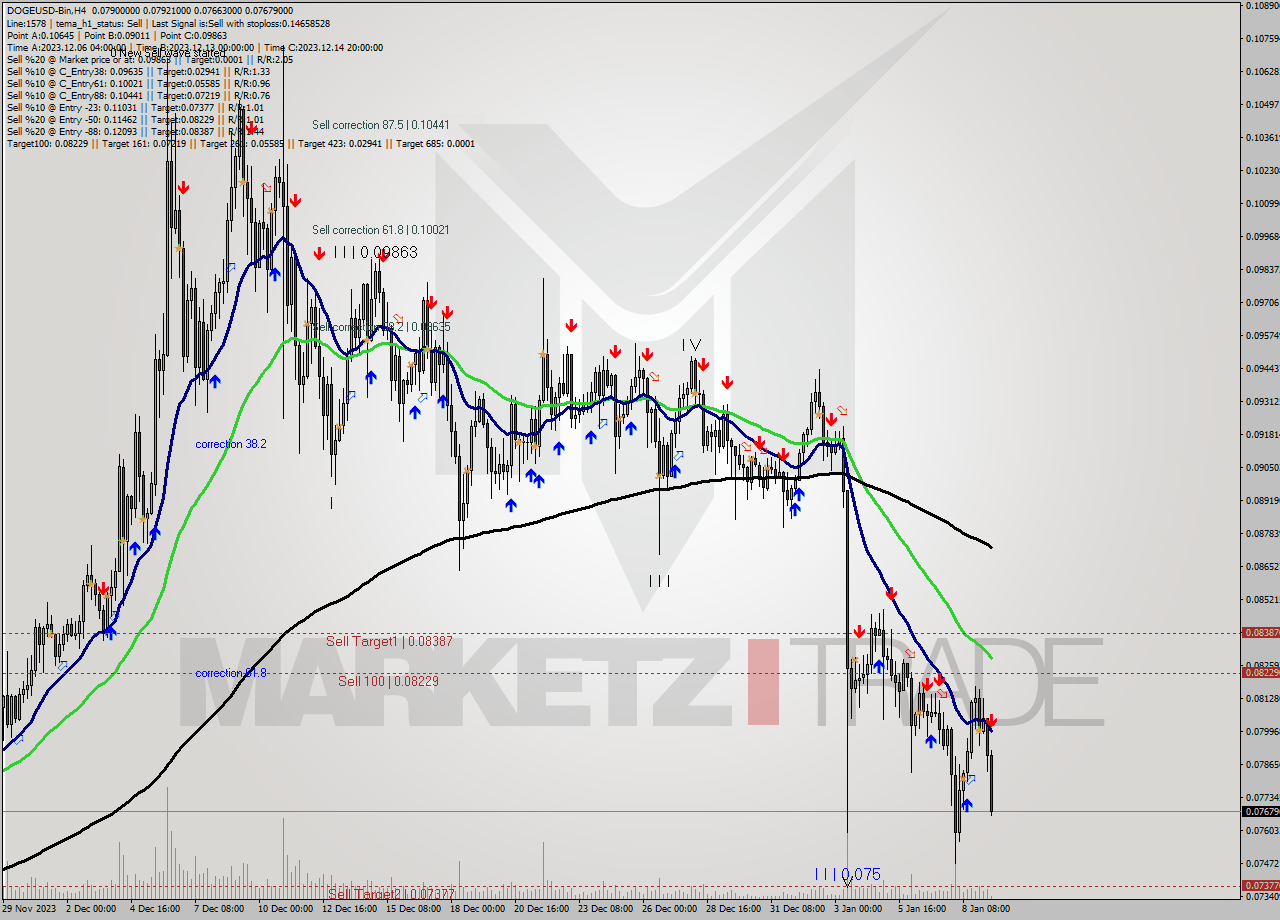
Task: Click the '3 Jan 00:00' time label
Action: click(858, 909)
